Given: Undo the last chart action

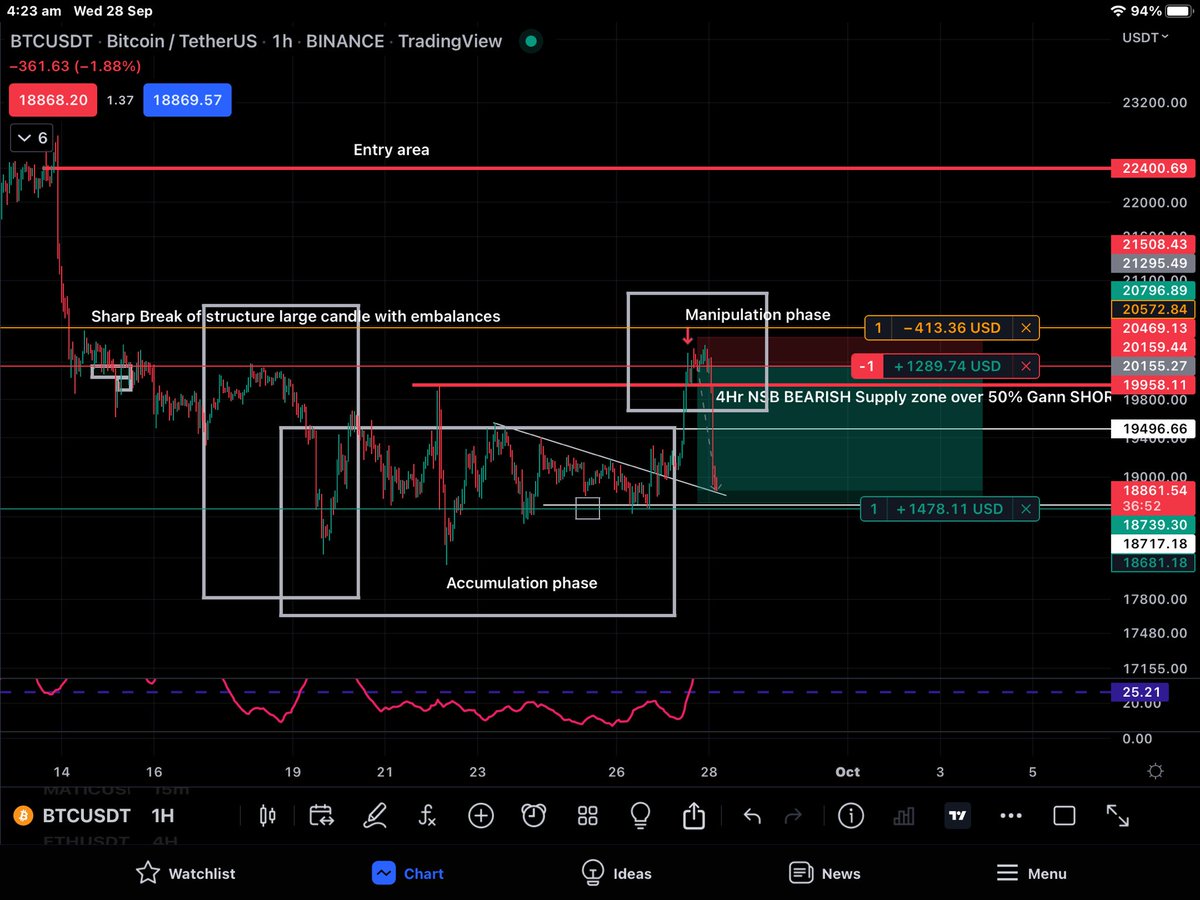Looking at the screenshot, I should 752,816.
